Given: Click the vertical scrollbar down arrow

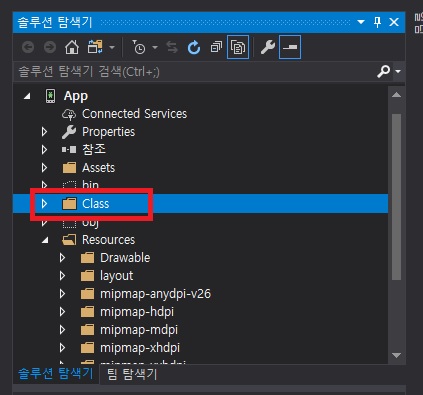Looking at the screenshot, I should [x=396, y=355].
